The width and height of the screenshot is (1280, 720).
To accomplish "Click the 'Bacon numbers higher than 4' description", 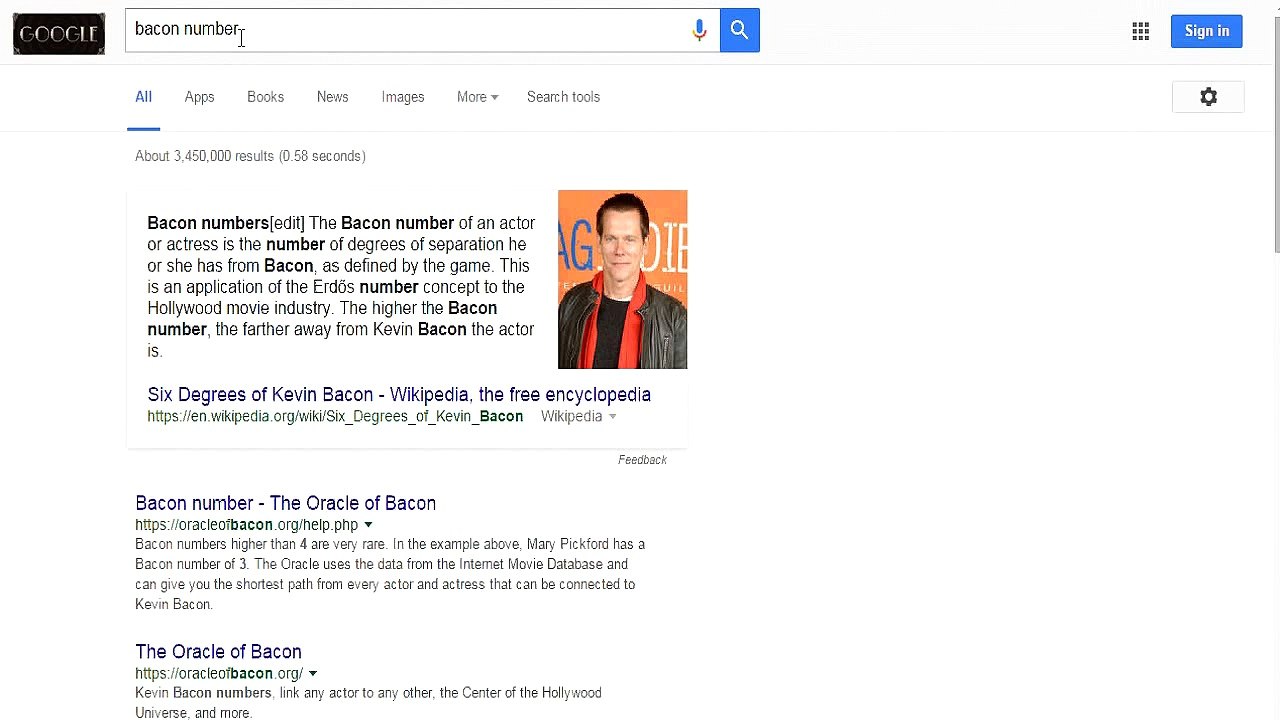I will click(x=390, y=574).
